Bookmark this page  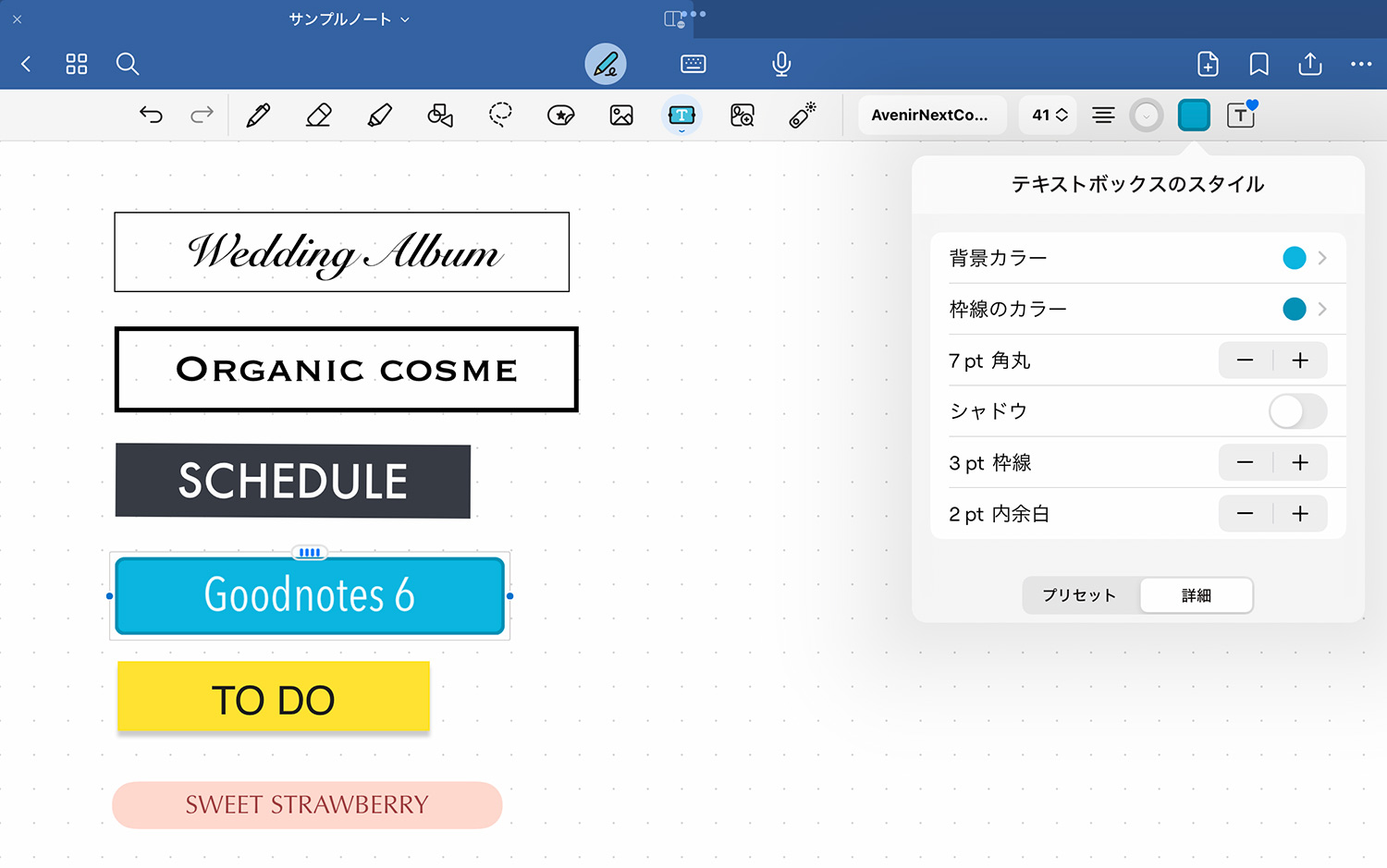(1258, 64)
